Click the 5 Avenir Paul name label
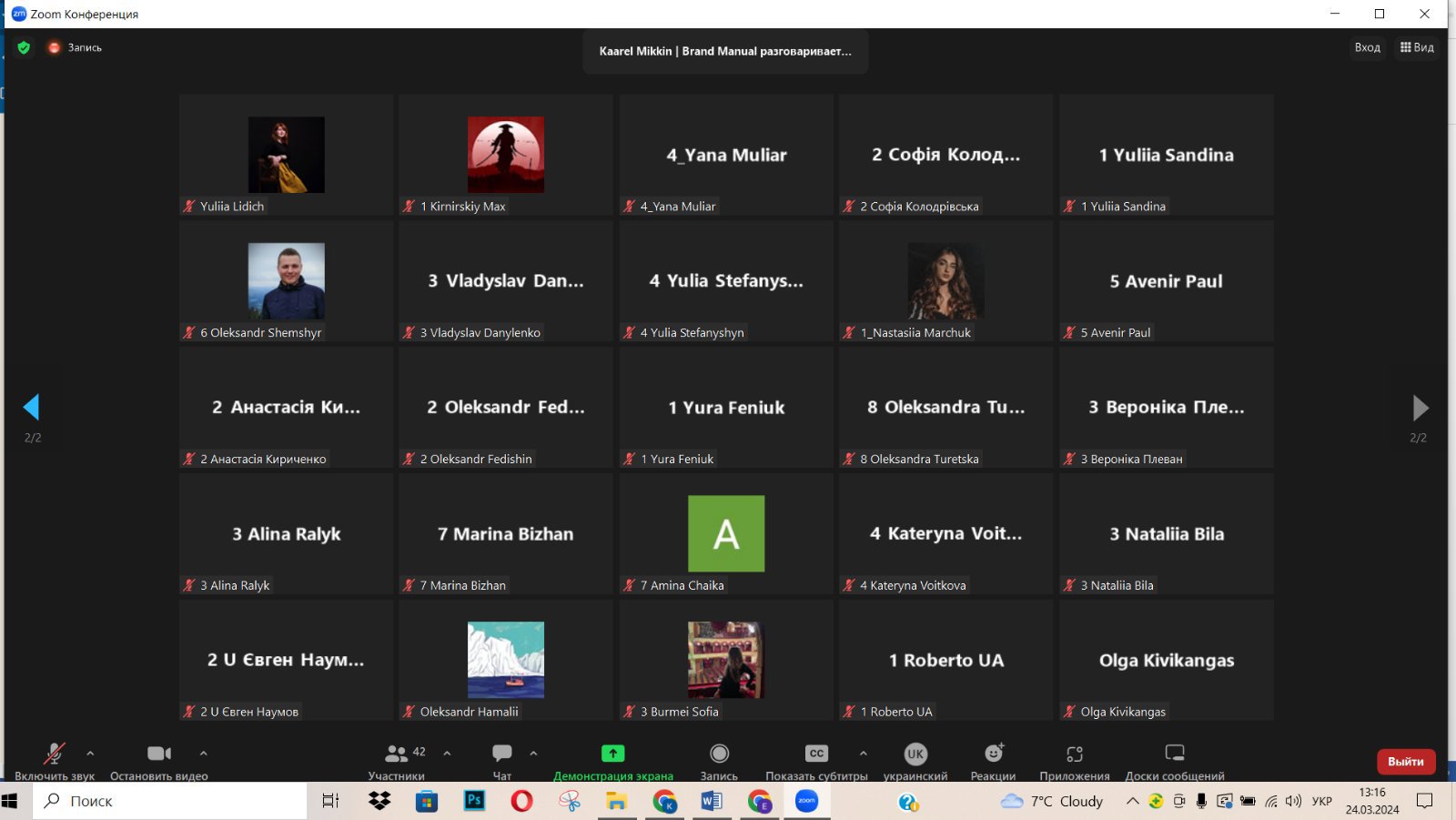Image resolution: width=1456 pixels, height=820 pixels. tap(1116, 333)
